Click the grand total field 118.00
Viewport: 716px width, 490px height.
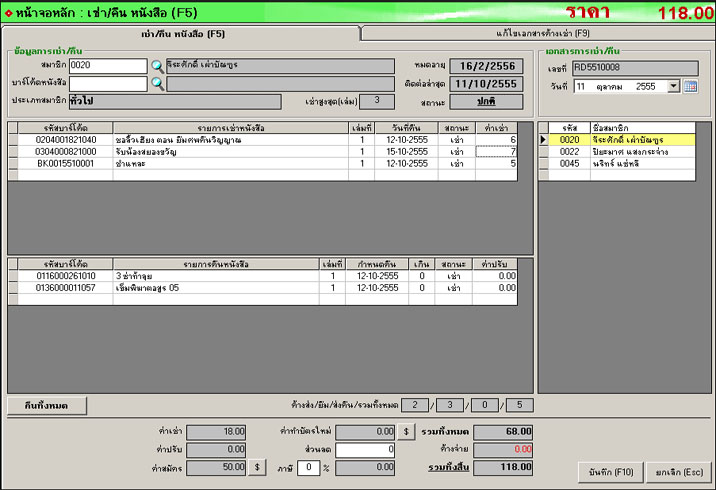tap(503, 468)
